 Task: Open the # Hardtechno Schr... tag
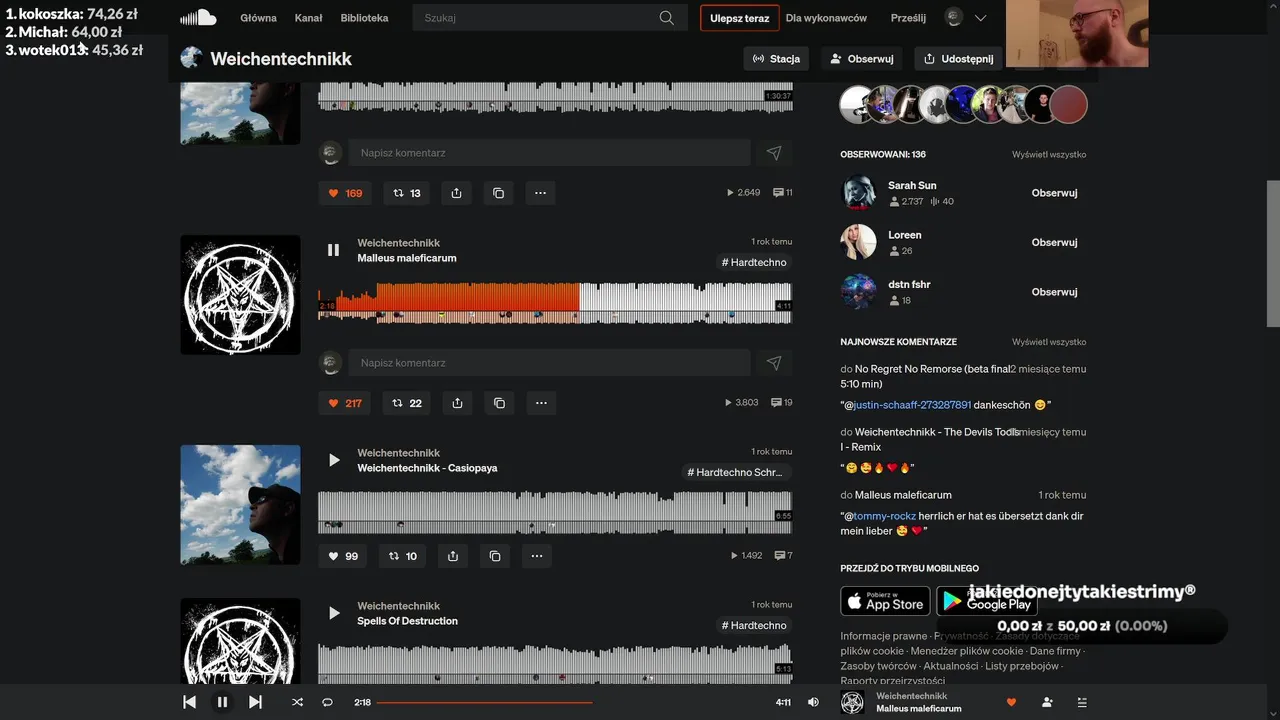[x=737, y=472]
